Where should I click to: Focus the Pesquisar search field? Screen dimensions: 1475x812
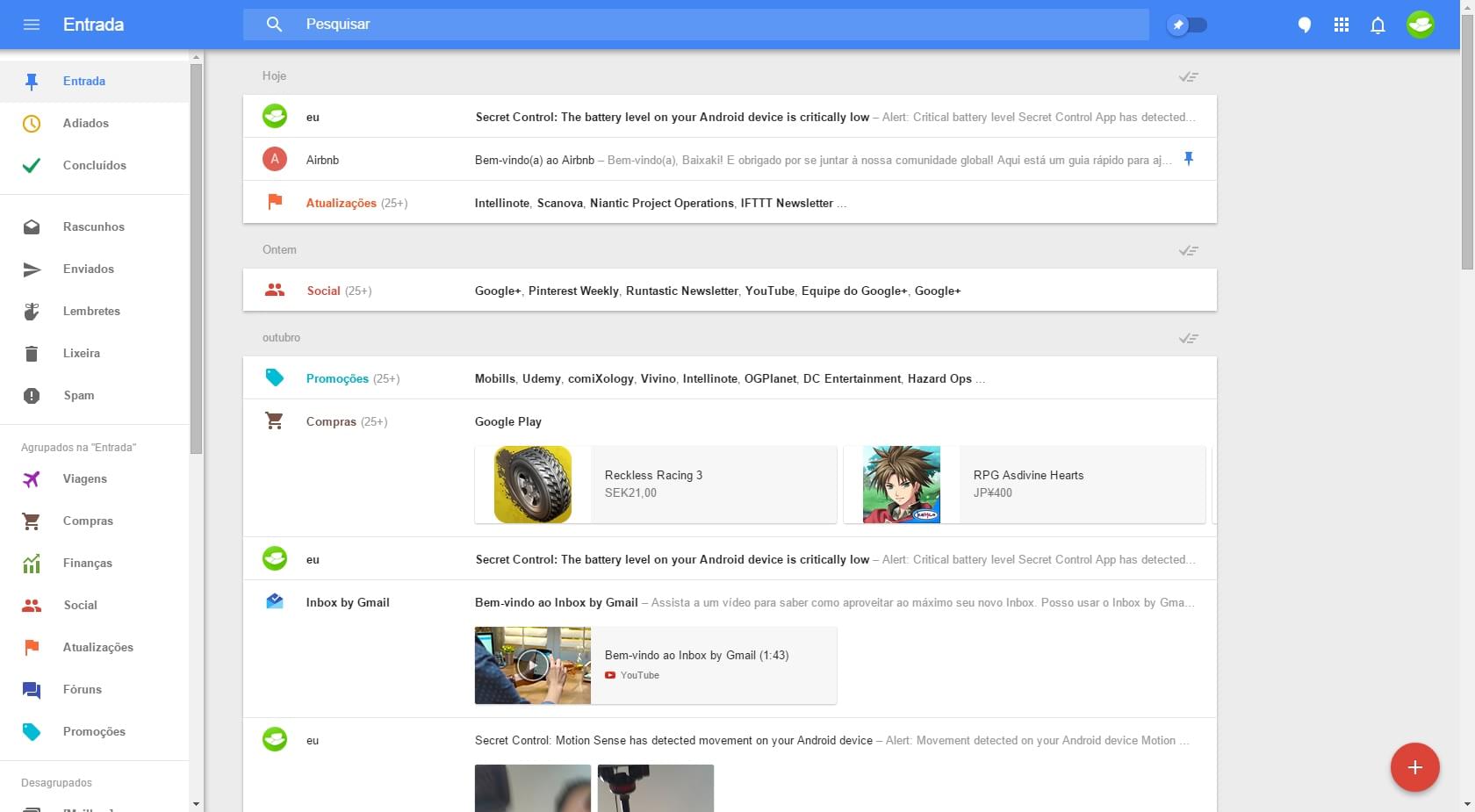696,25
